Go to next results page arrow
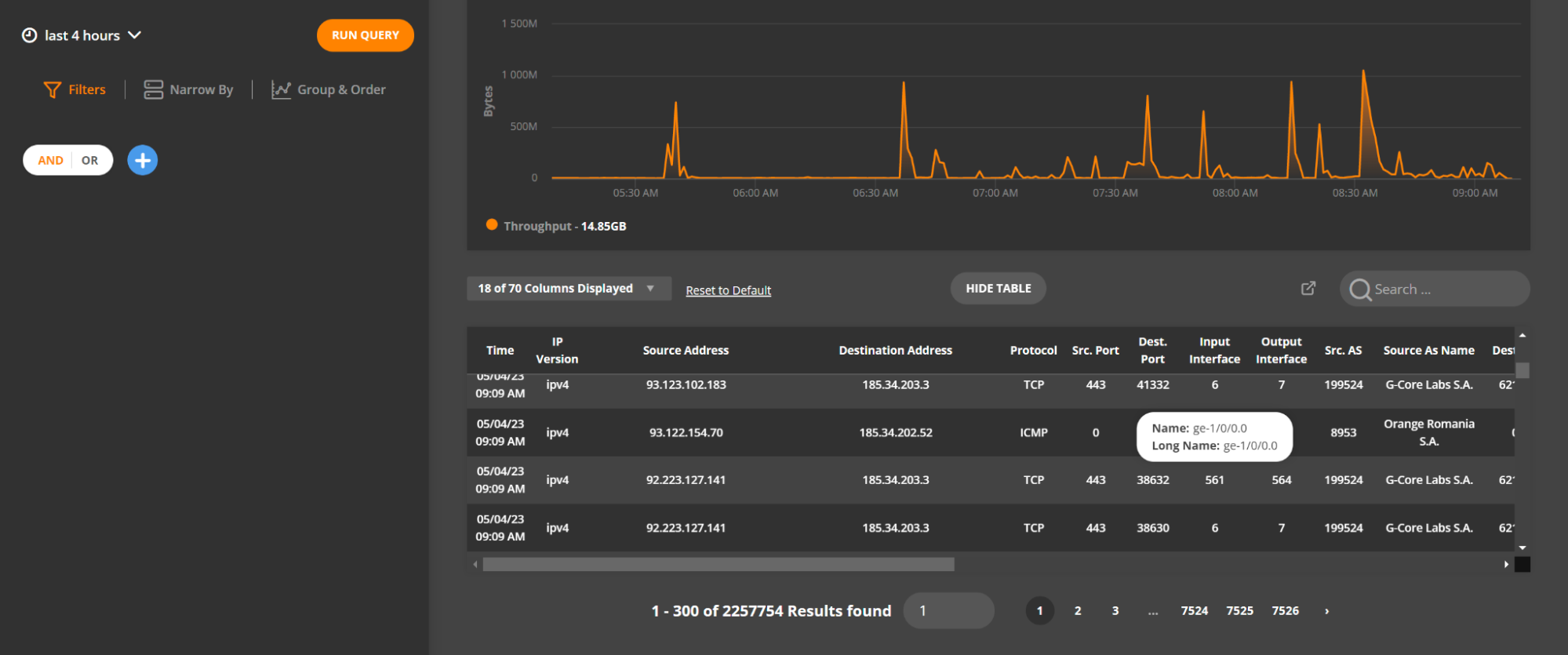This screenshot has height=655, width=1568. (1326, 611)
